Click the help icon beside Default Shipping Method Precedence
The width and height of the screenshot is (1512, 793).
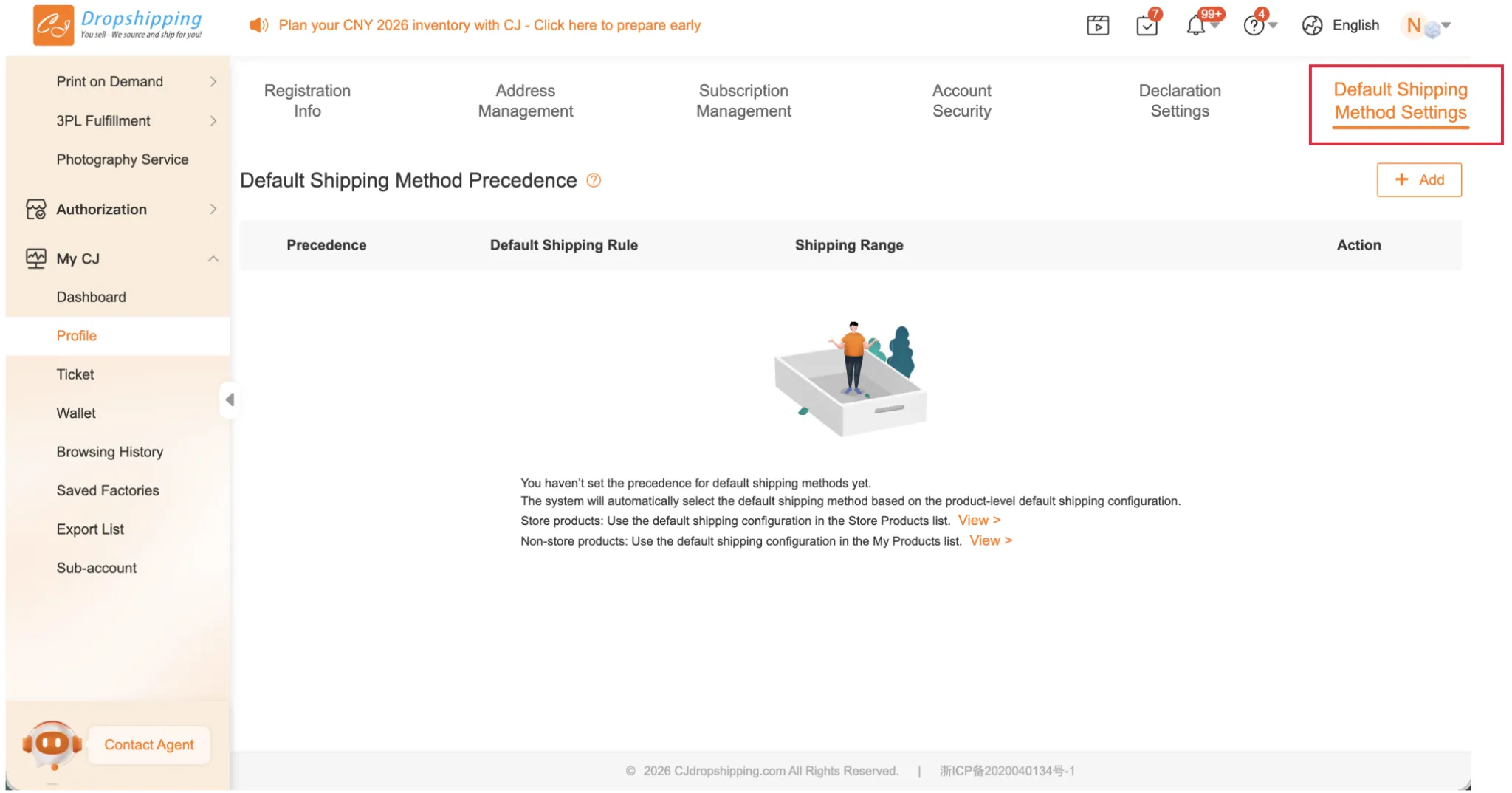[594, 180]
